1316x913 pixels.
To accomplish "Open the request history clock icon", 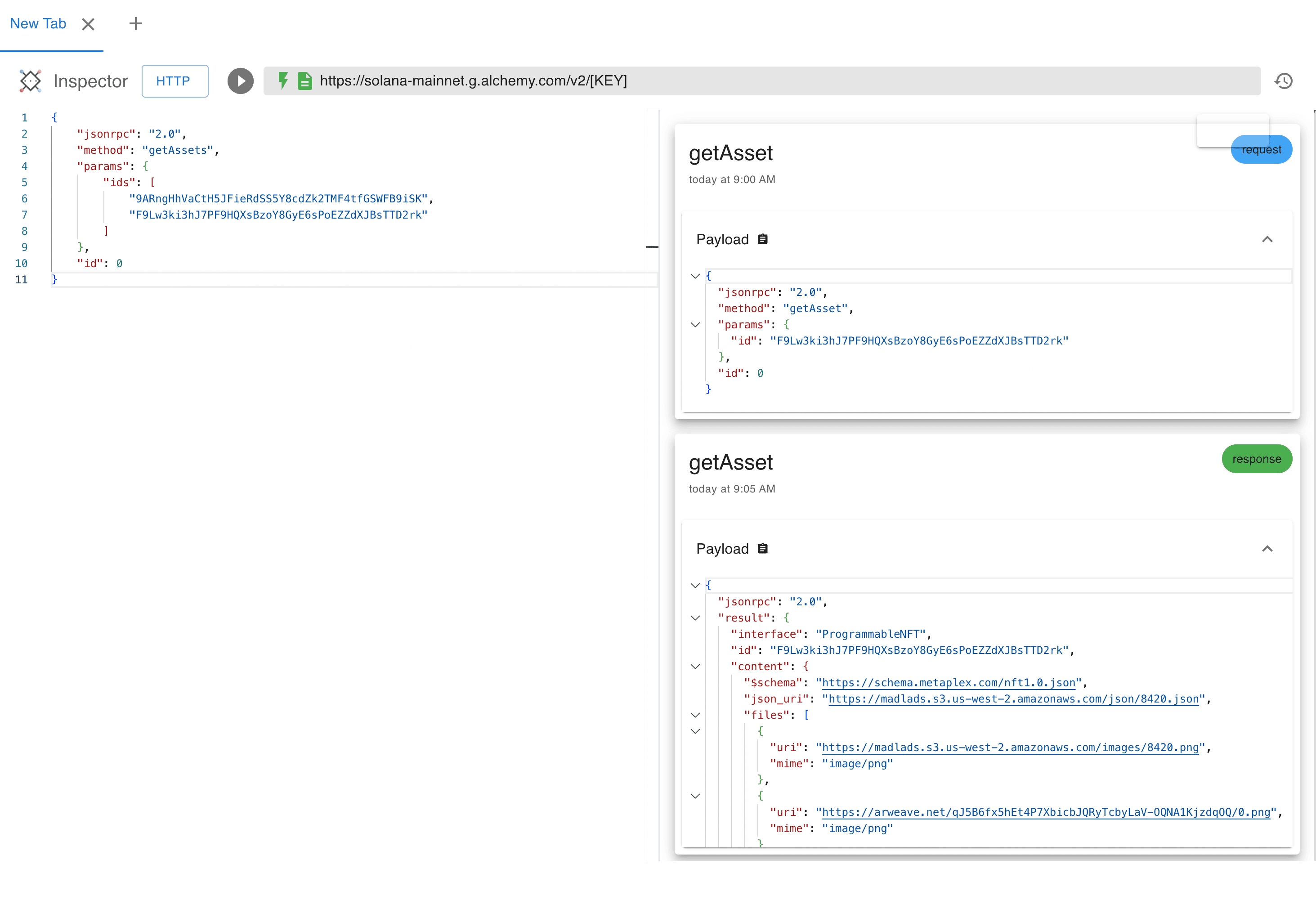I will coord(1284,81).
